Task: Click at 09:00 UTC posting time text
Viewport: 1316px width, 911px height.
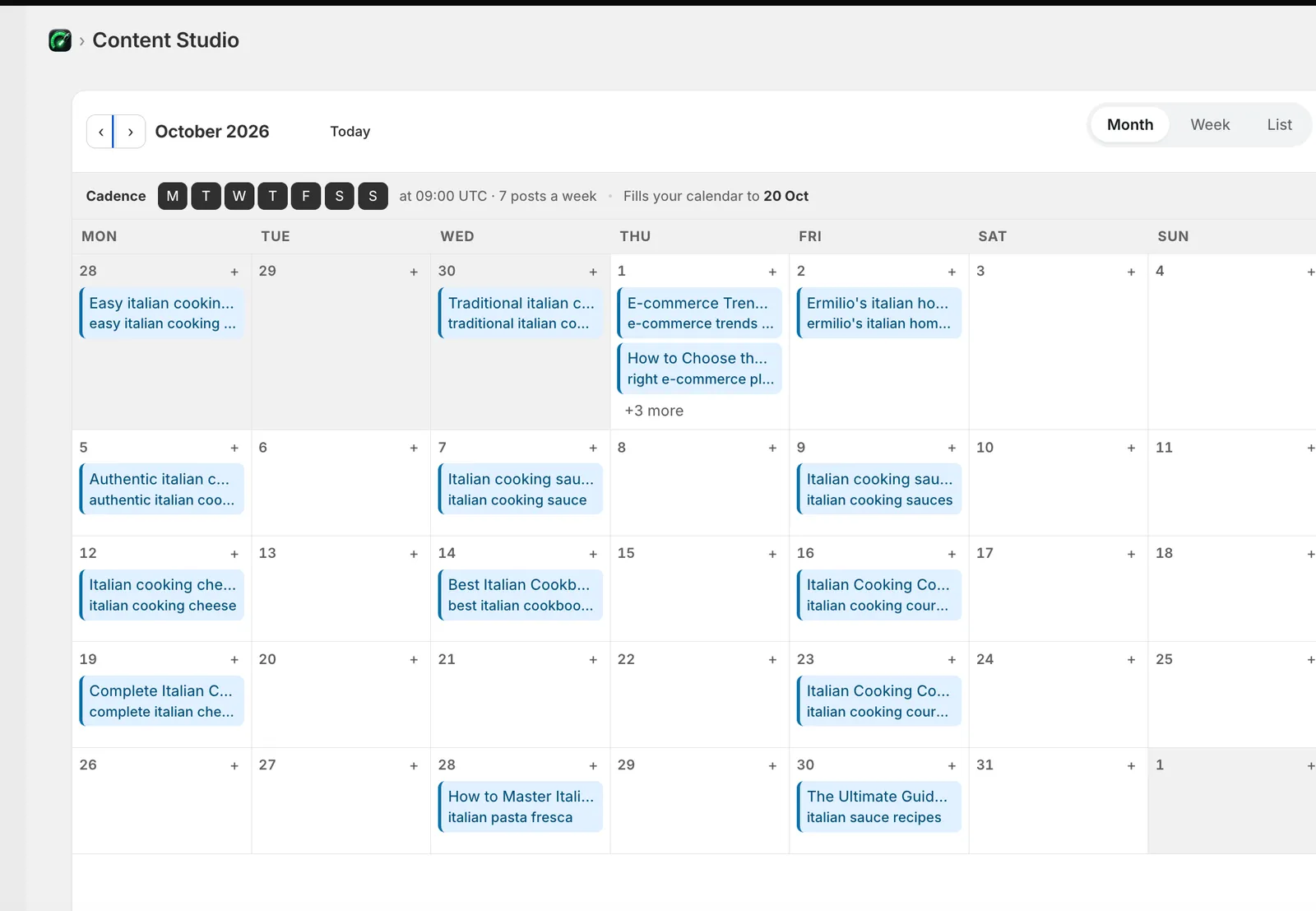Action: coord(443,196)
